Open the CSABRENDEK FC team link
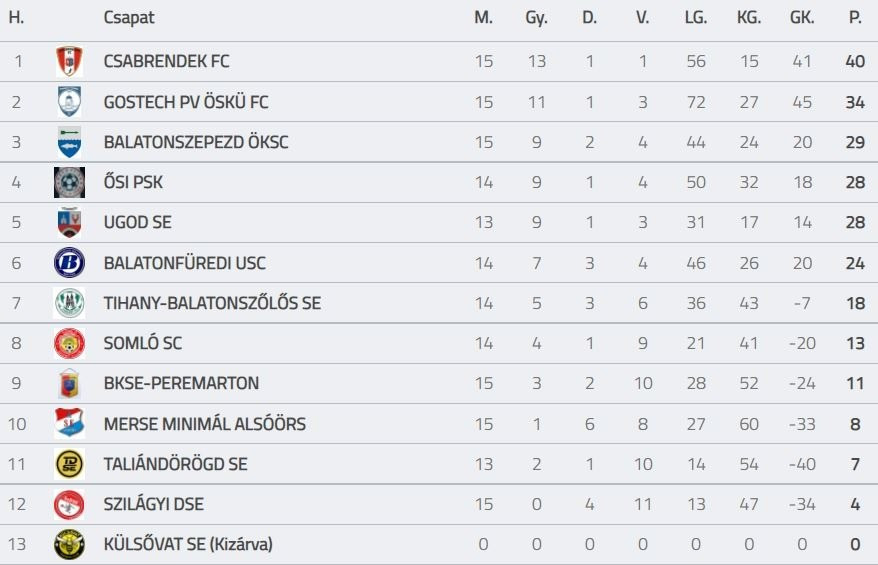878x565 pixels. (166, 62)
